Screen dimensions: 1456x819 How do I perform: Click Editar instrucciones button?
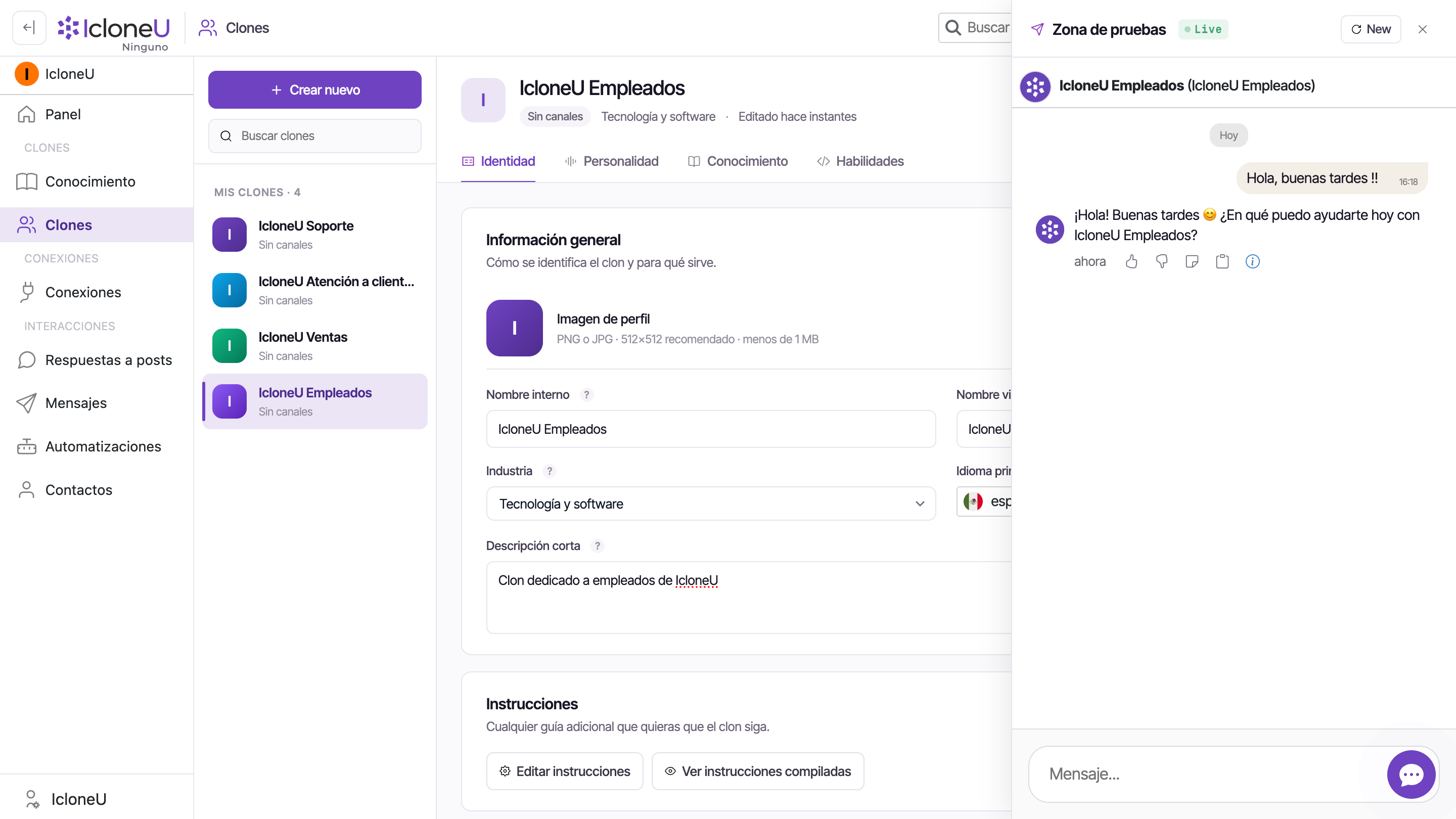pyautogui.click(x=564, y=771)
